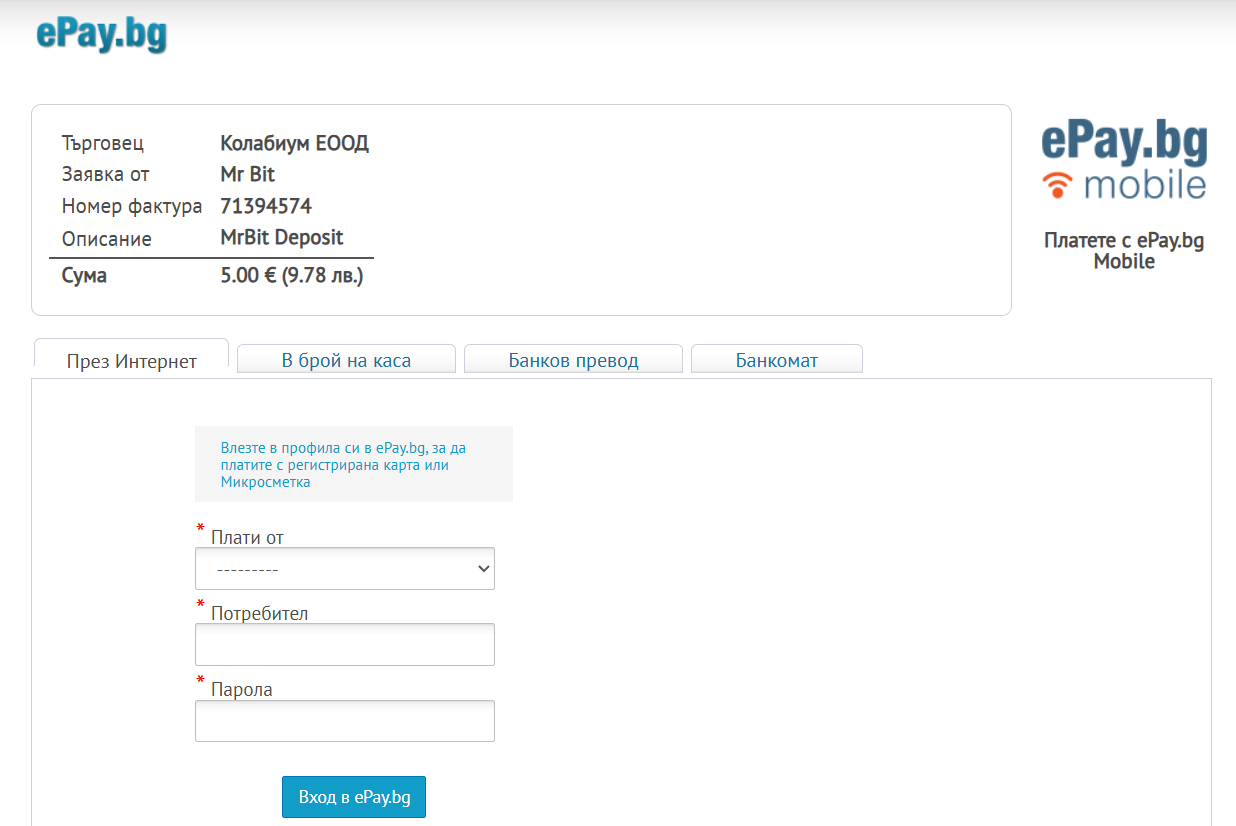Click the Сума label
The width and height of the screenshot is (1236, 826).
click(84, 275)
